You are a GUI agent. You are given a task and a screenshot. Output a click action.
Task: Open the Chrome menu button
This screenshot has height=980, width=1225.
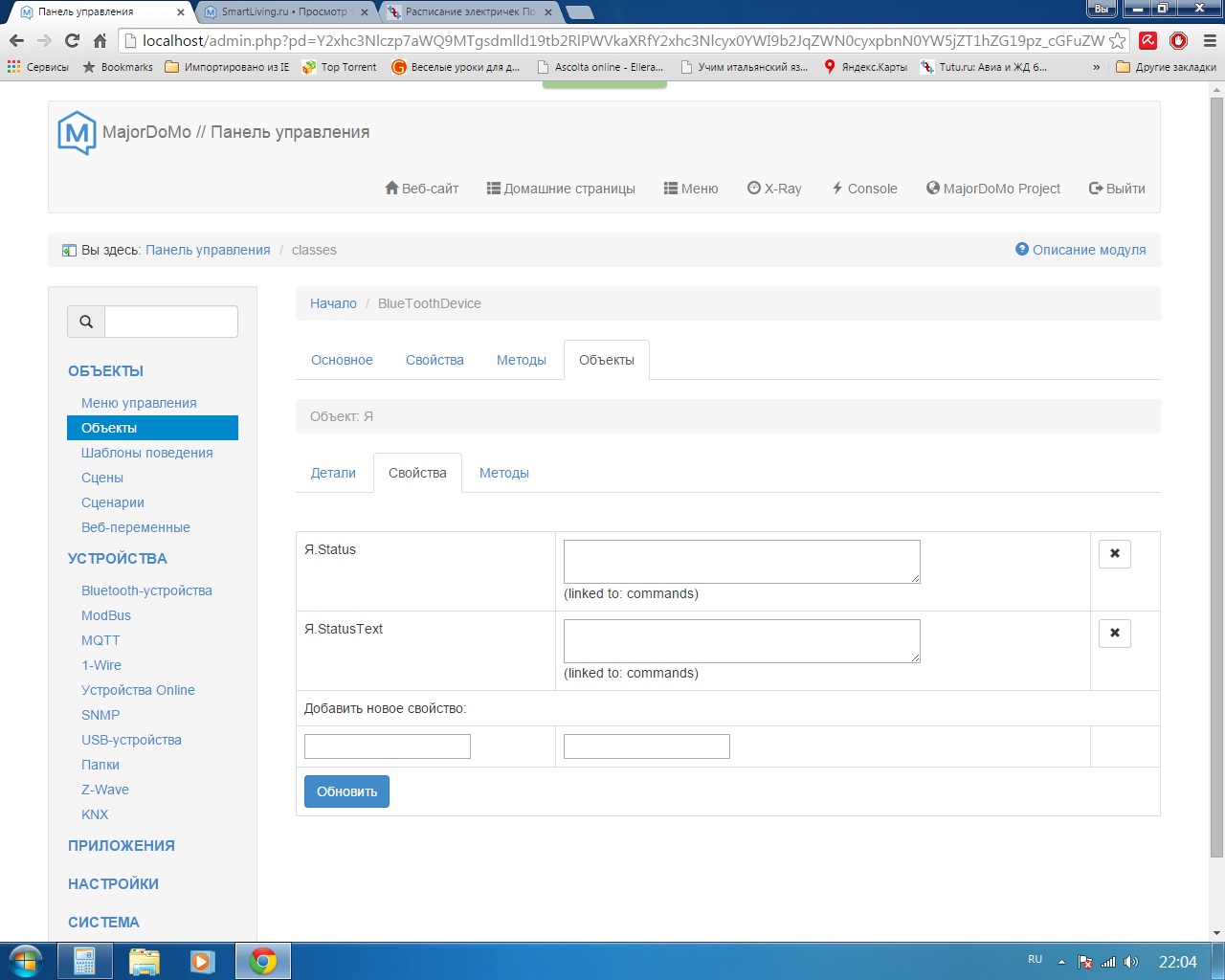point(1210,40)
